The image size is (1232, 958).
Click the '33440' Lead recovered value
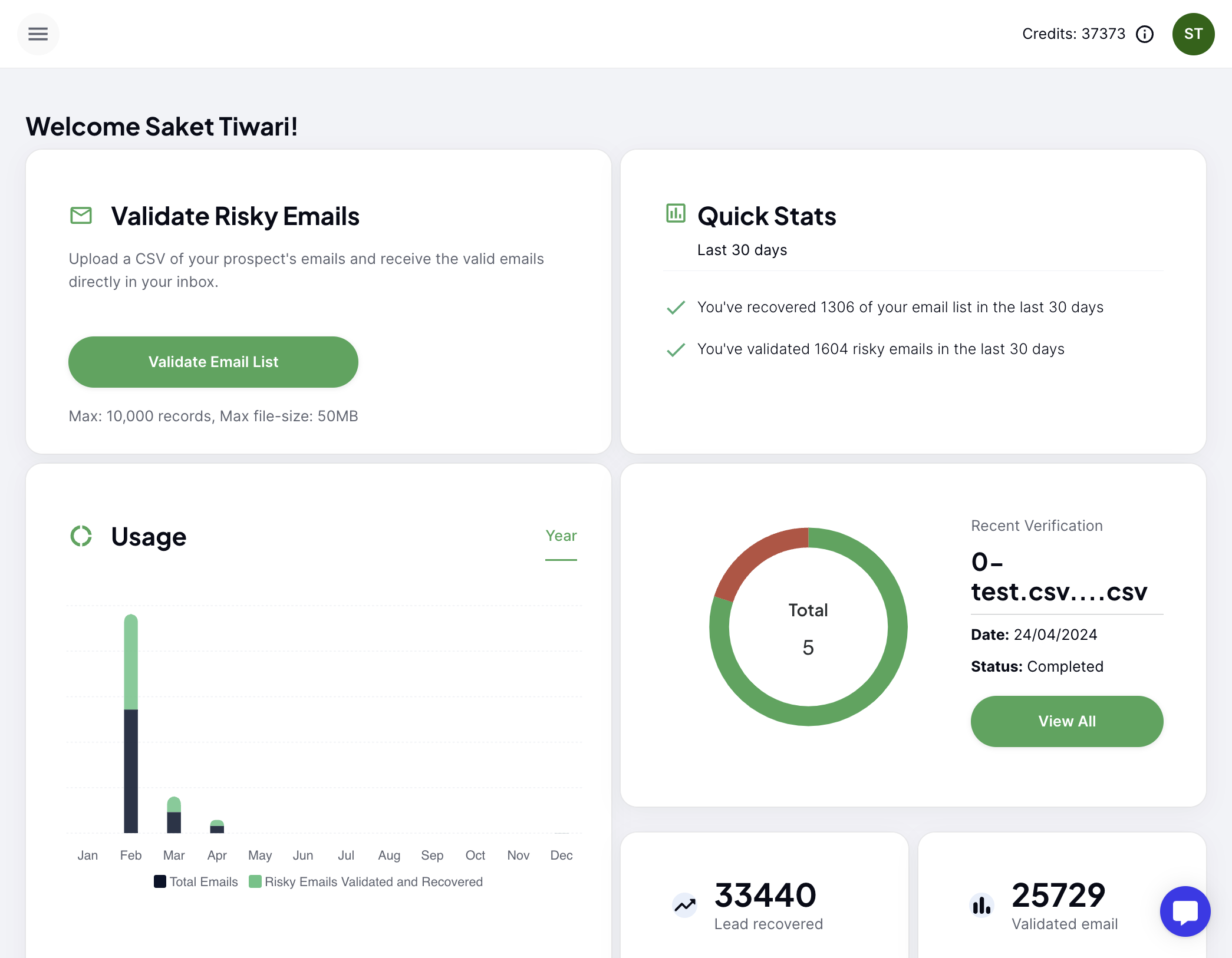pyautogui.click(x=765, y=896)
